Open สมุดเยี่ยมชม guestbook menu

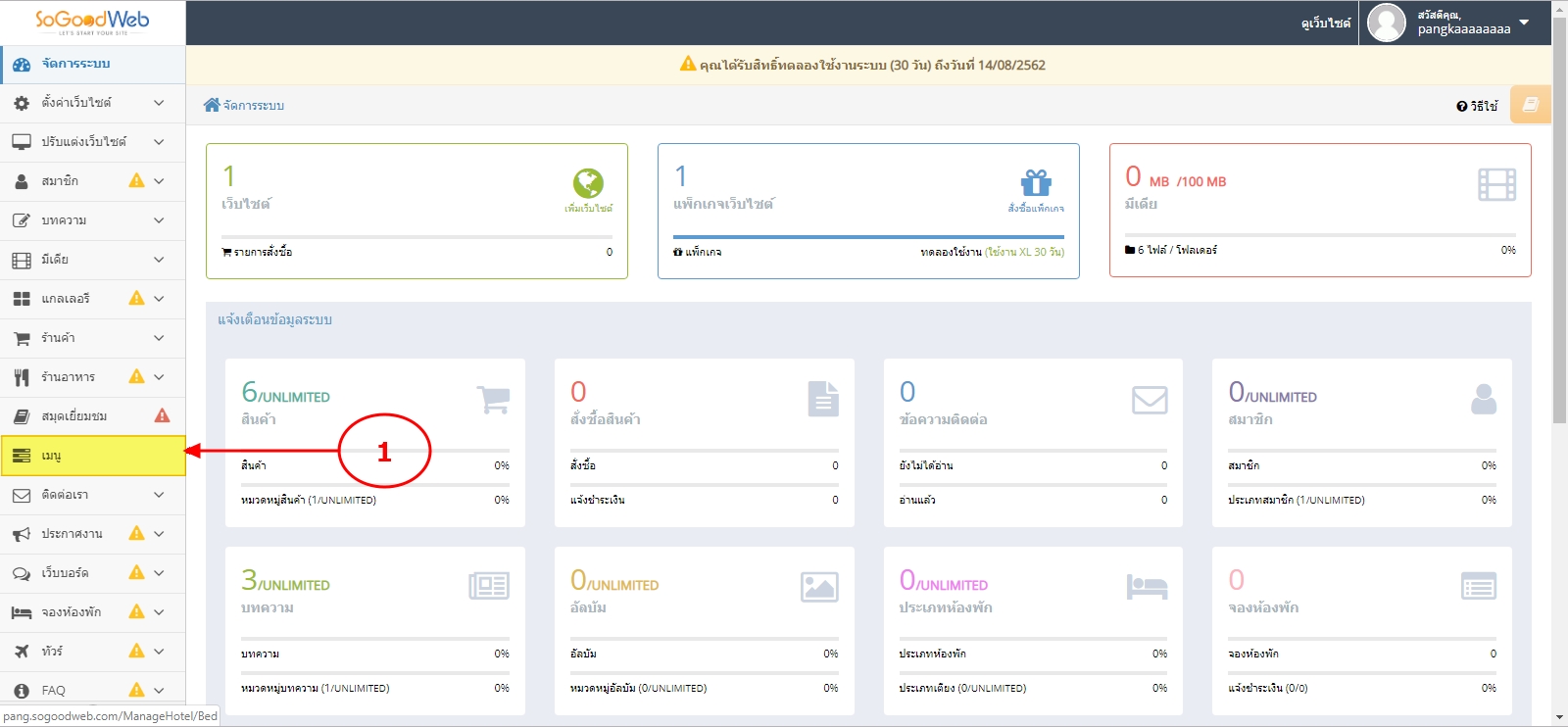click(x=93, y=416)
